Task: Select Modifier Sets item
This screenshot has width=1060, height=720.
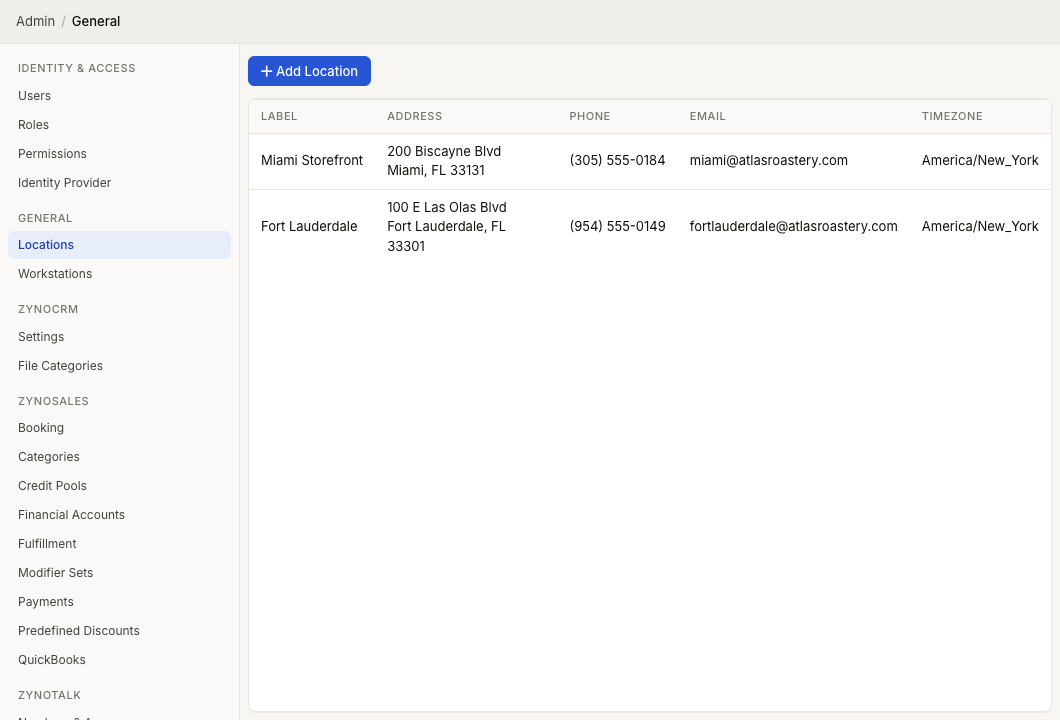Action: click(x=120, y=573)
